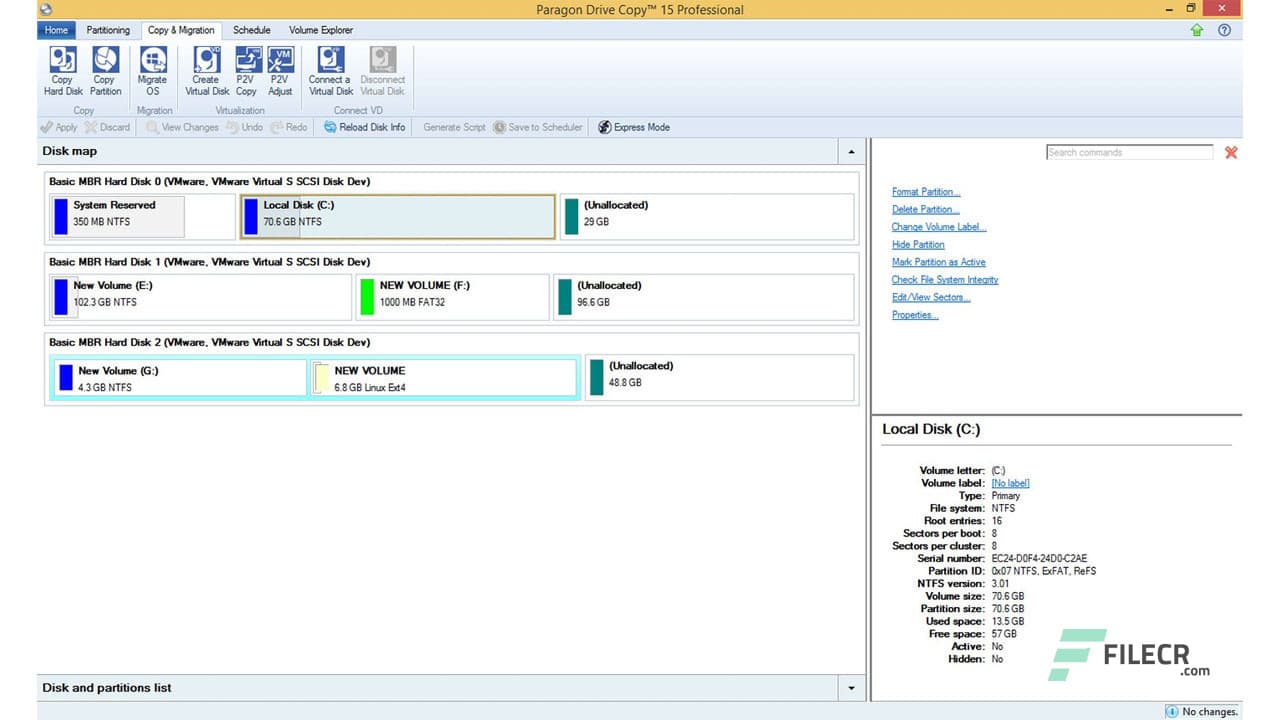Screen dimensions: 1280x720
Task: Mark the partition as active
Action: pos(938,261)
